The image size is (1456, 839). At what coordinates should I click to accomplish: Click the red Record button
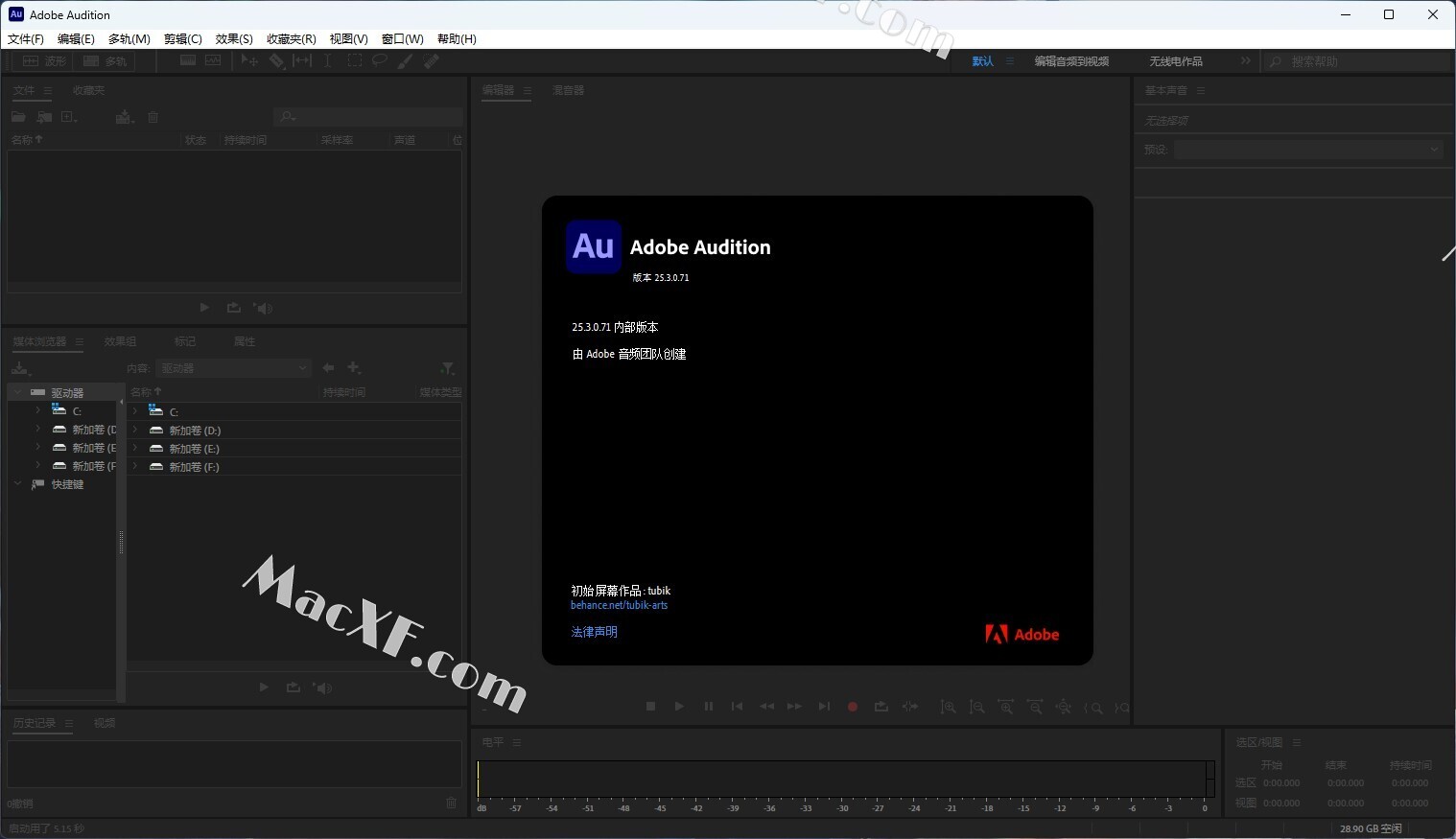[852, 707]
